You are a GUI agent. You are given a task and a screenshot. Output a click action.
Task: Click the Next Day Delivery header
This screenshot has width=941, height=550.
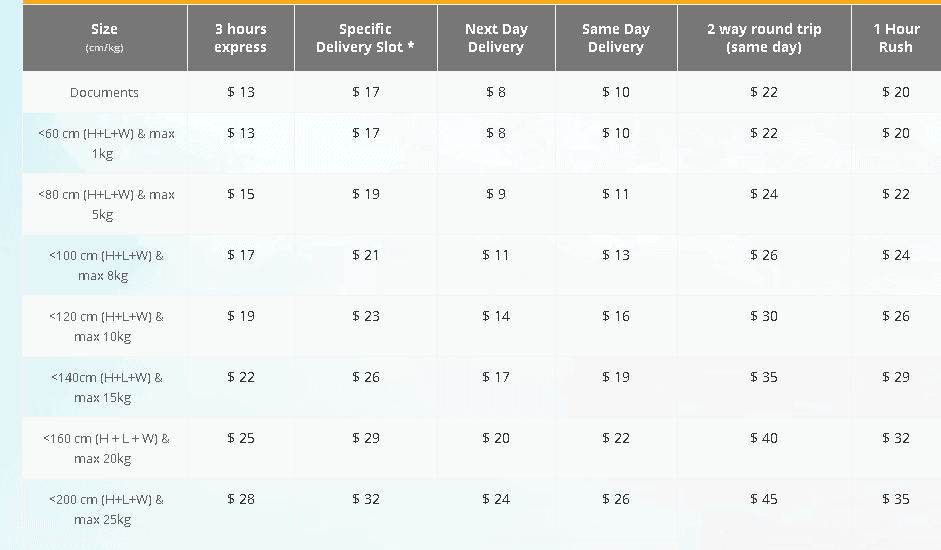coord(496,38)
